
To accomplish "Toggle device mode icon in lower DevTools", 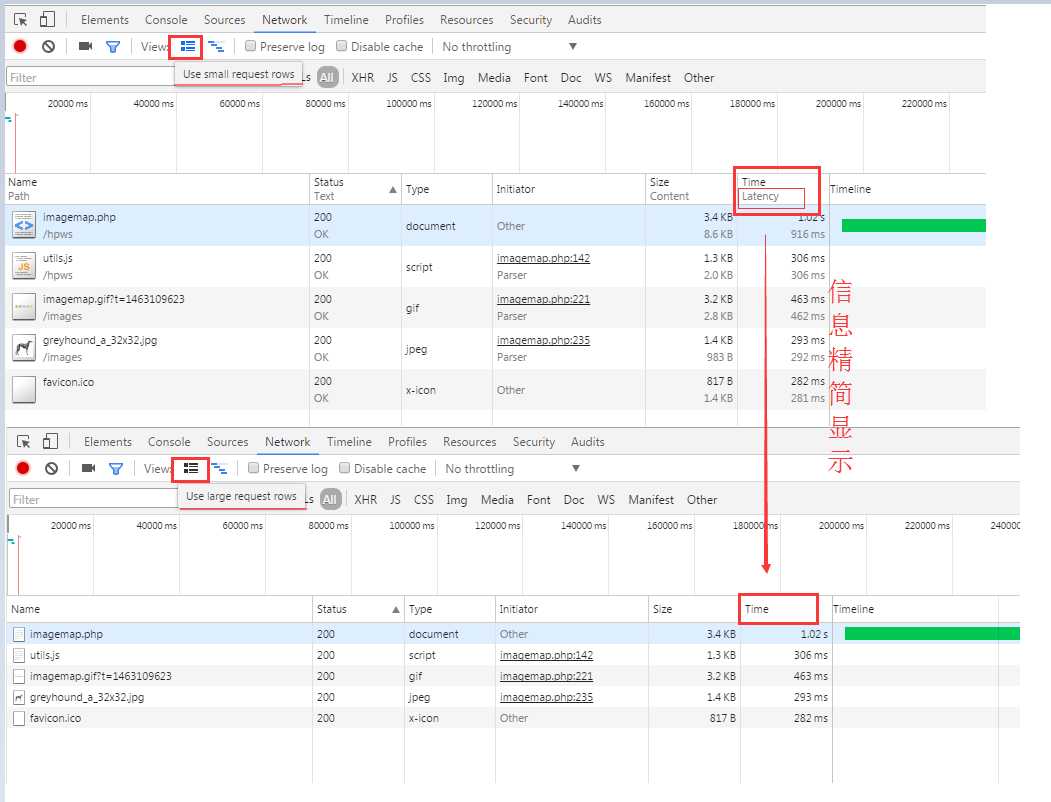I will click(50, 442).
